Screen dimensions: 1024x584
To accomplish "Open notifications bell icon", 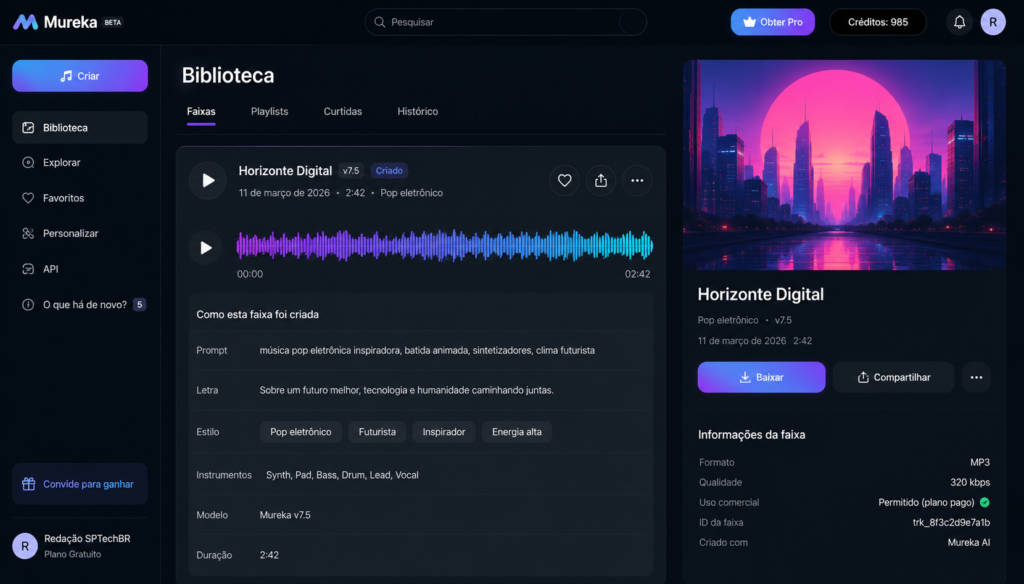I will coord(959,22).
